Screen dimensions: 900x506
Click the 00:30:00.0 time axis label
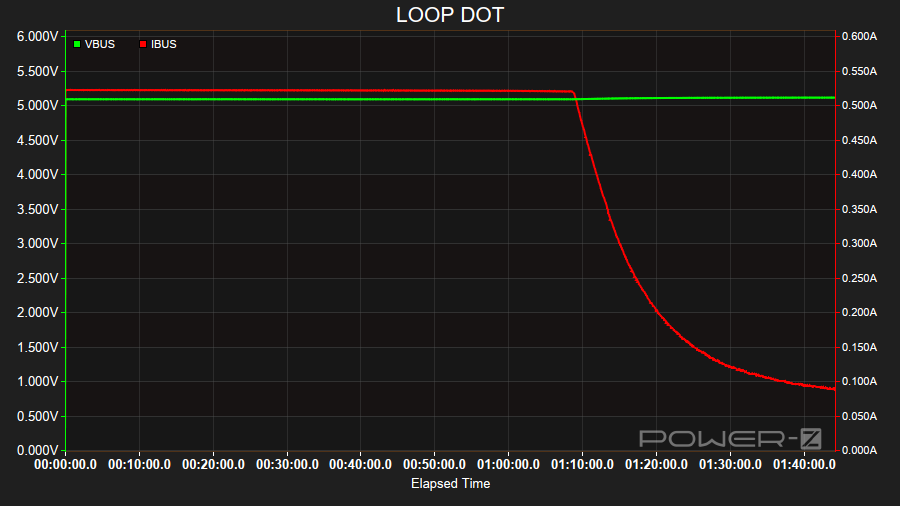287,465
